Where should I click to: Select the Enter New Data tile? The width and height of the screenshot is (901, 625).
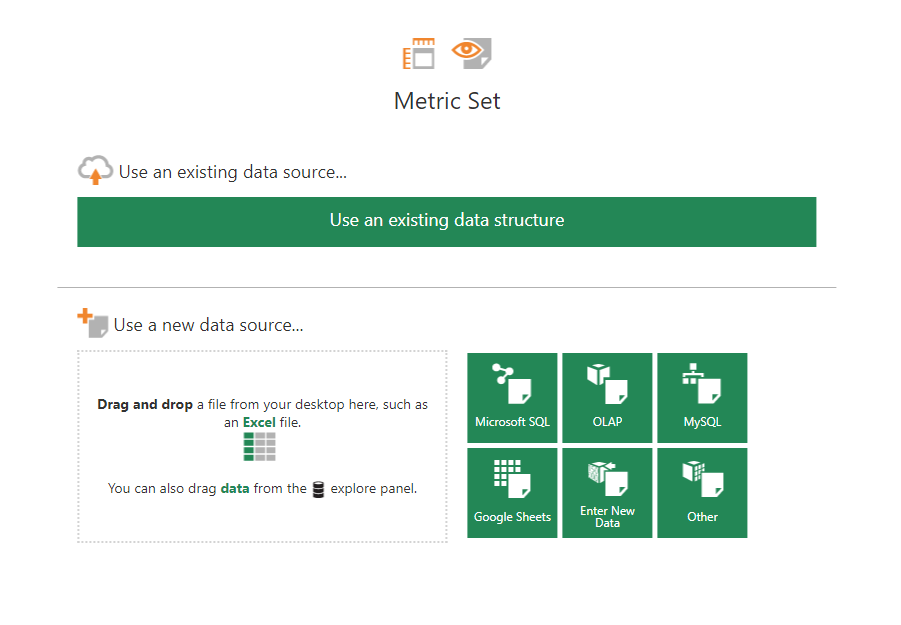pos(607,493)
